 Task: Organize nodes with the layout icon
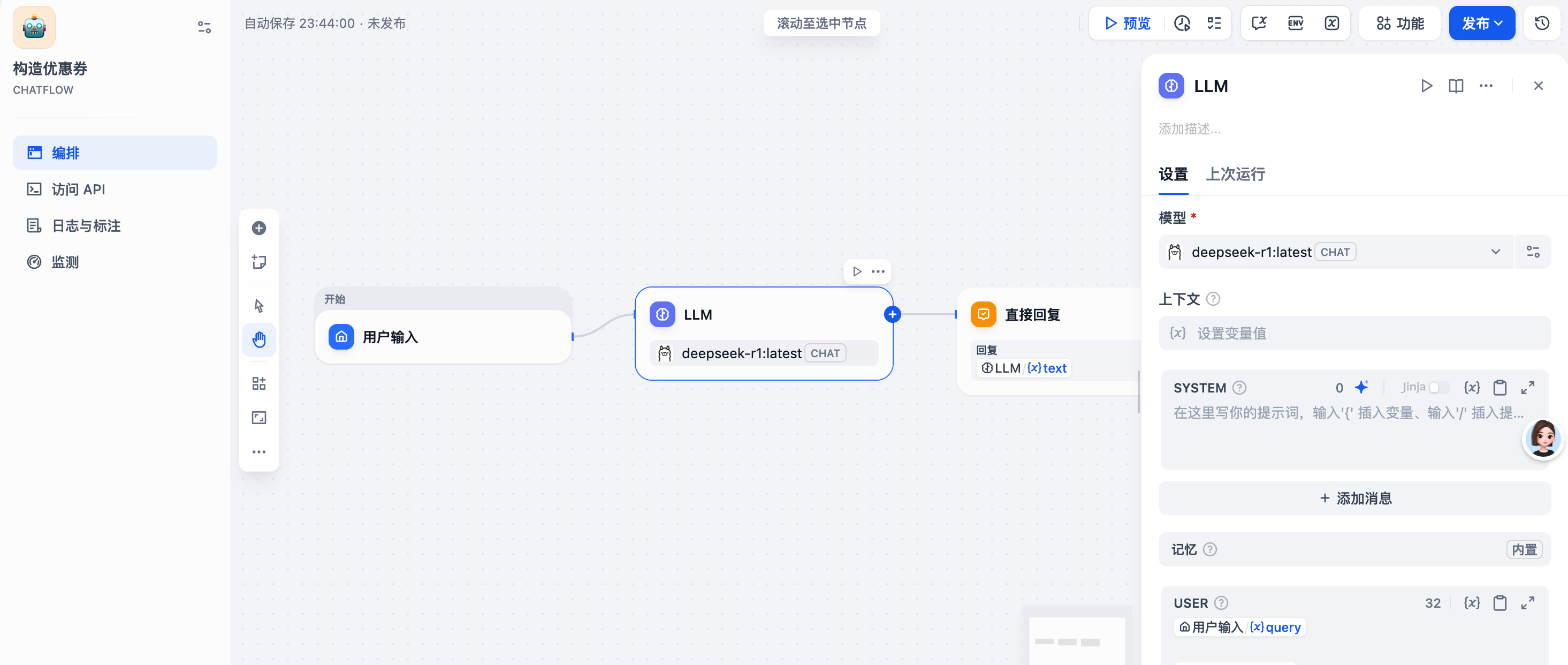click(x=258, y=383)
